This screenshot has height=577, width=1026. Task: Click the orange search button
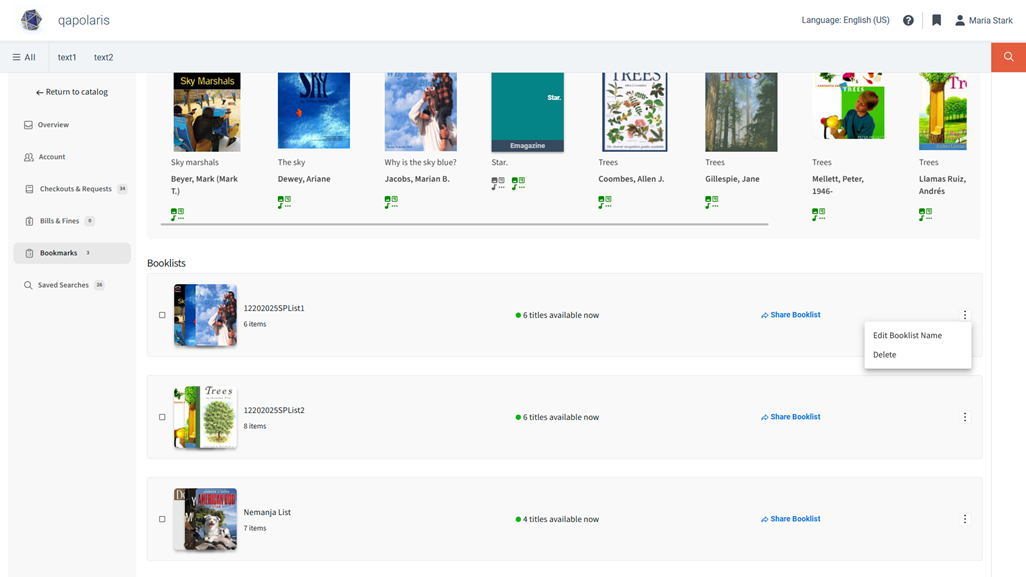pyautogui.click(x=1008, y=57)
